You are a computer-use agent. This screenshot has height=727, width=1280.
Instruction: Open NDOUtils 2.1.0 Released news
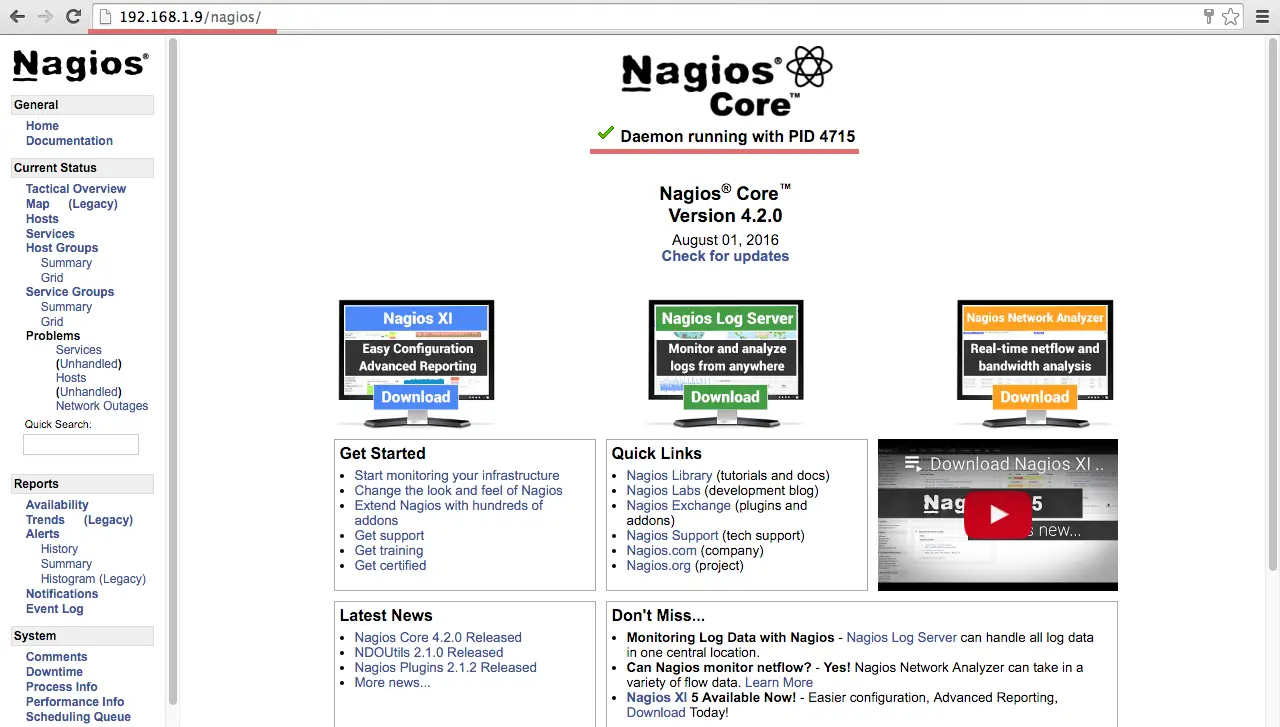click(429, 653)
